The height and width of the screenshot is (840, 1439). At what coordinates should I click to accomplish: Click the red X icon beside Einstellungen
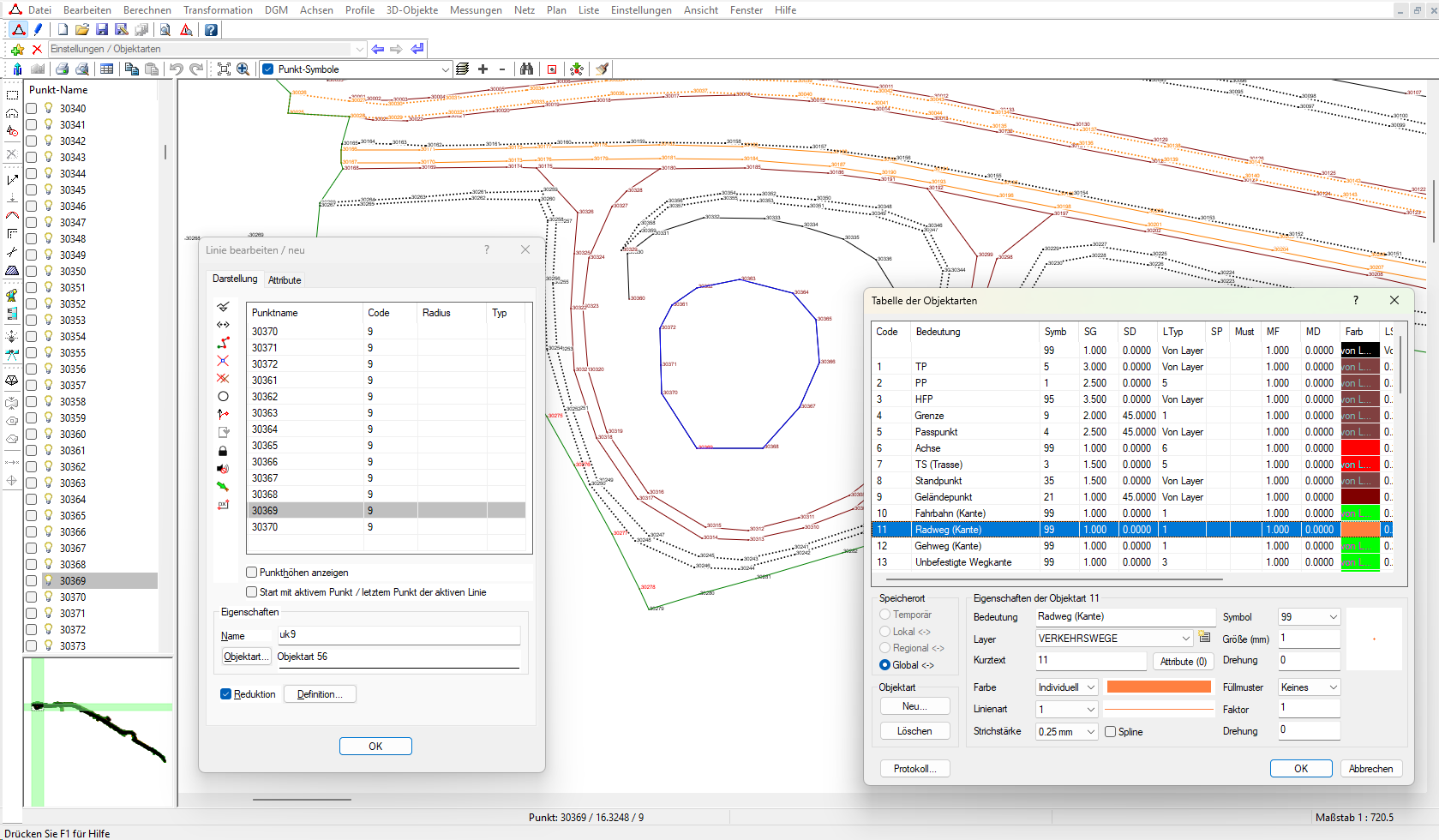pyautogui.click(x=37, y=50)
